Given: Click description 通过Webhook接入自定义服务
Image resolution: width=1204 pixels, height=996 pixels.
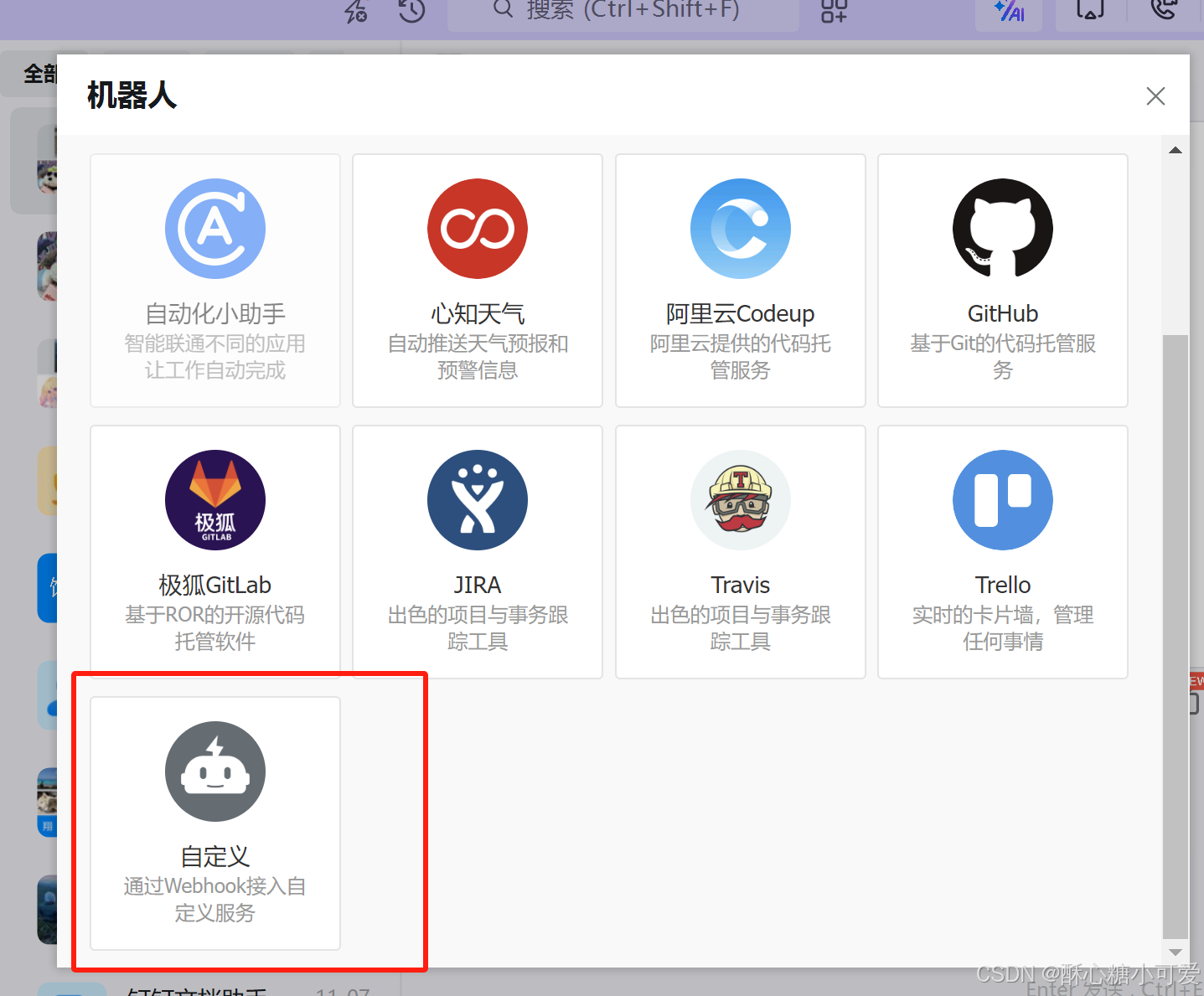Looking at the screenshot, I should tap(215, 900).
